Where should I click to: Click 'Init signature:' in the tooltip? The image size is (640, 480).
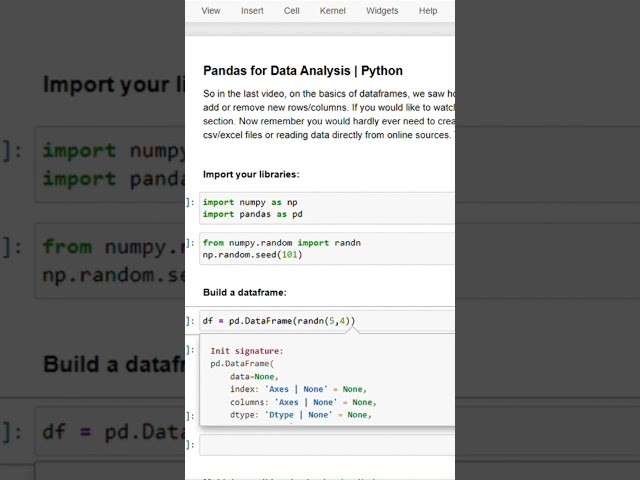point(247,351)
